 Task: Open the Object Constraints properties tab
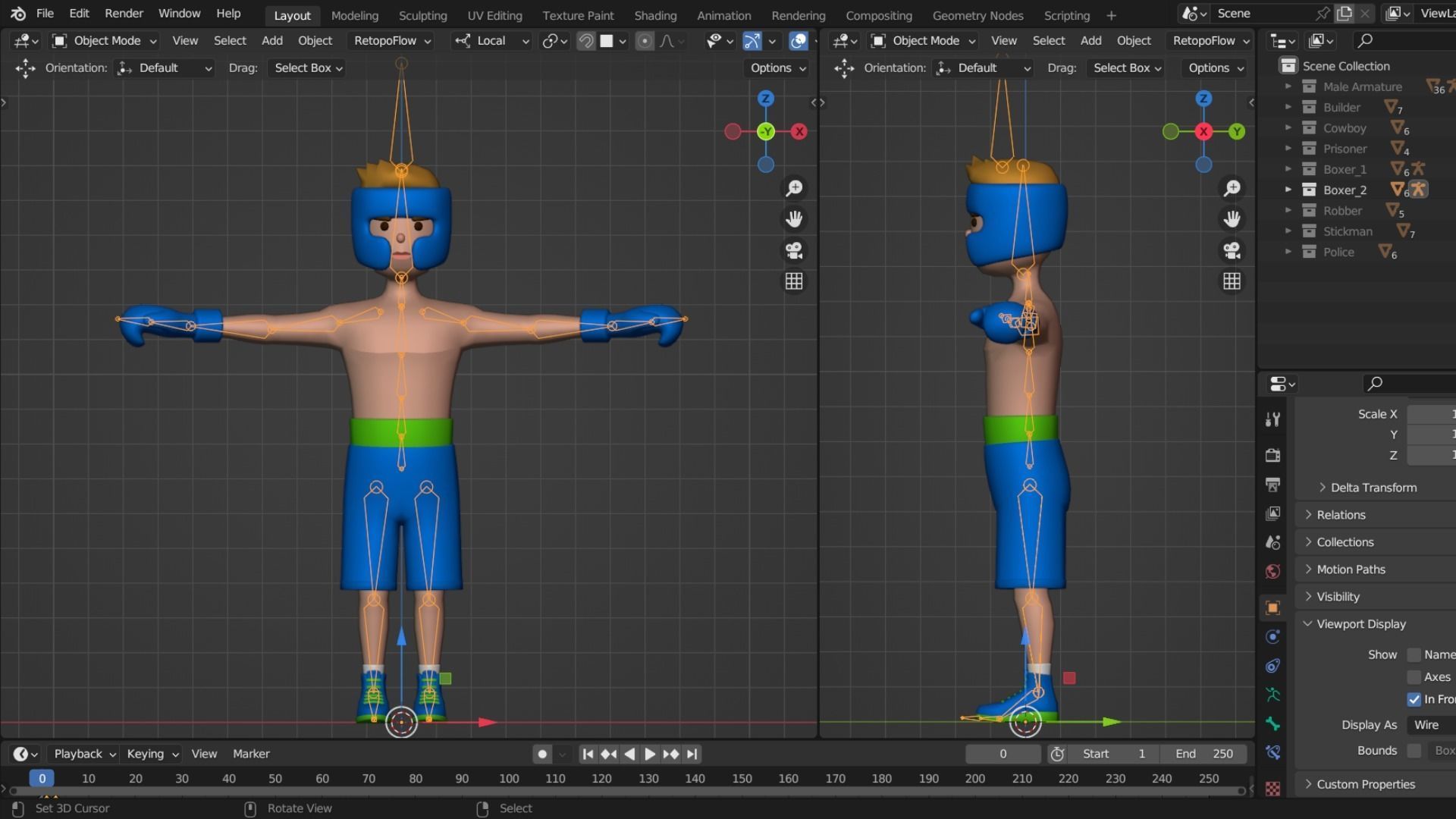point(1273,666)
